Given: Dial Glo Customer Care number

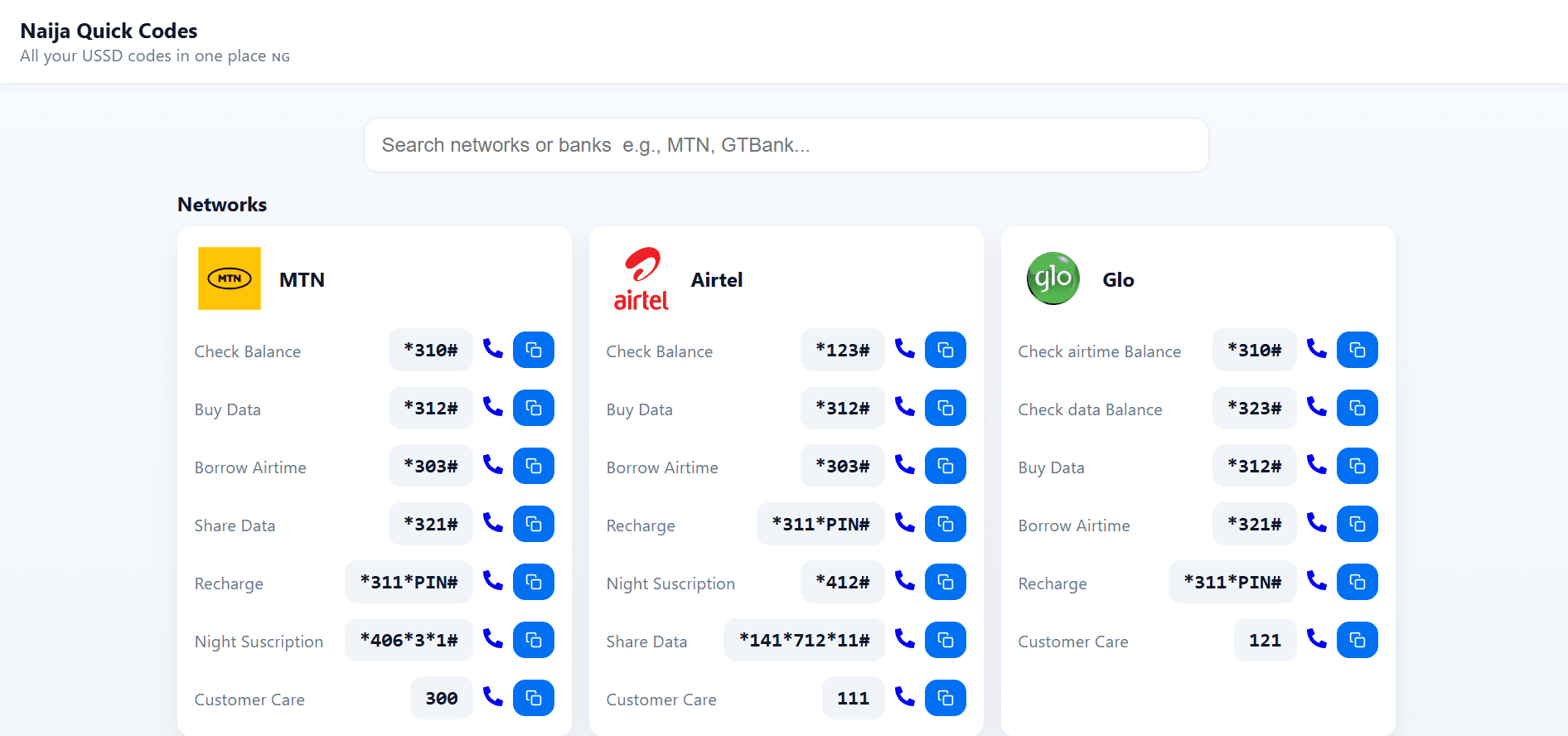Looking at the screenshot, I should 1317,639.
